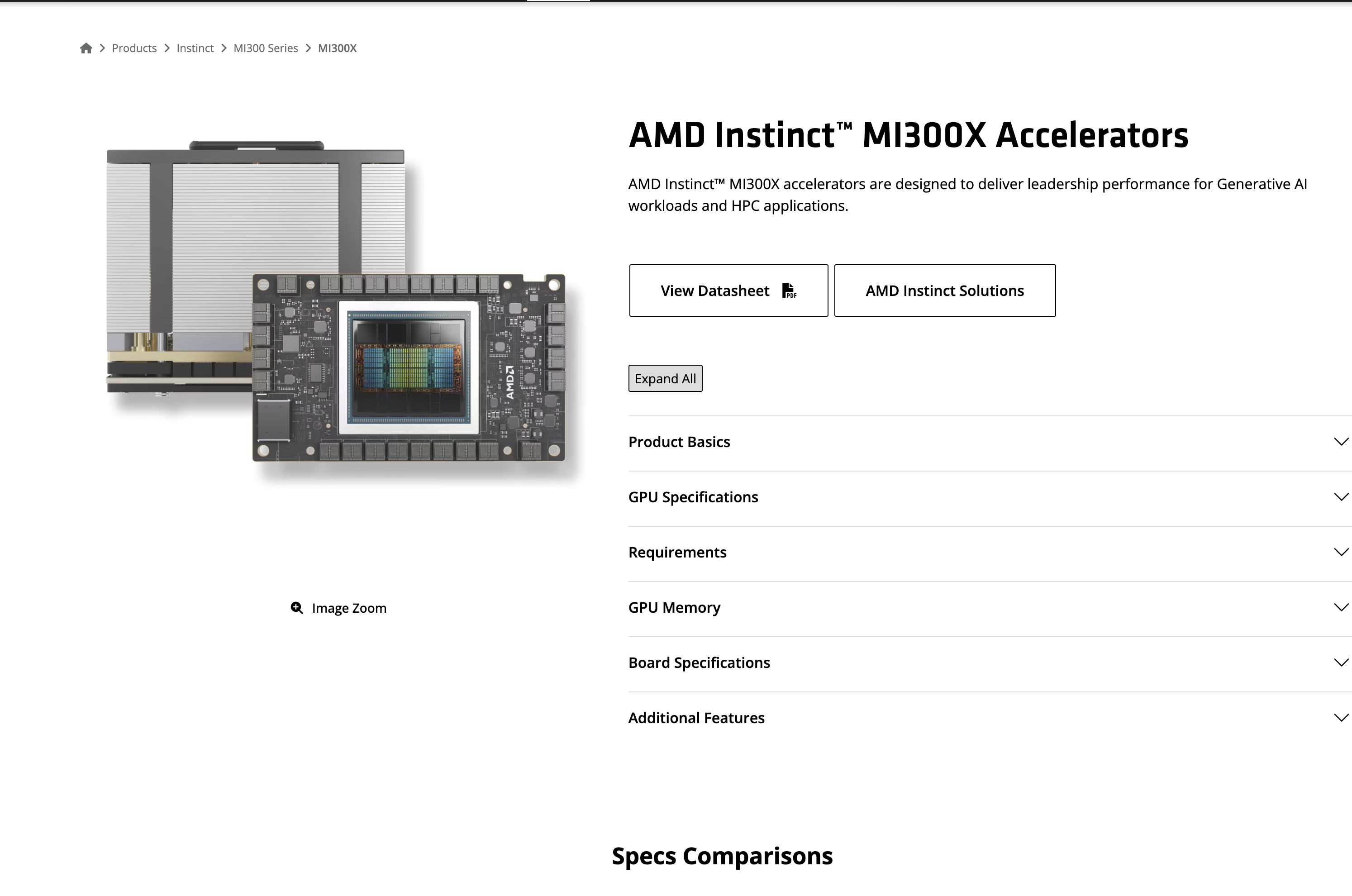Open the Products breadcrumb link
1352x896 pixels.
coord(134,48)
